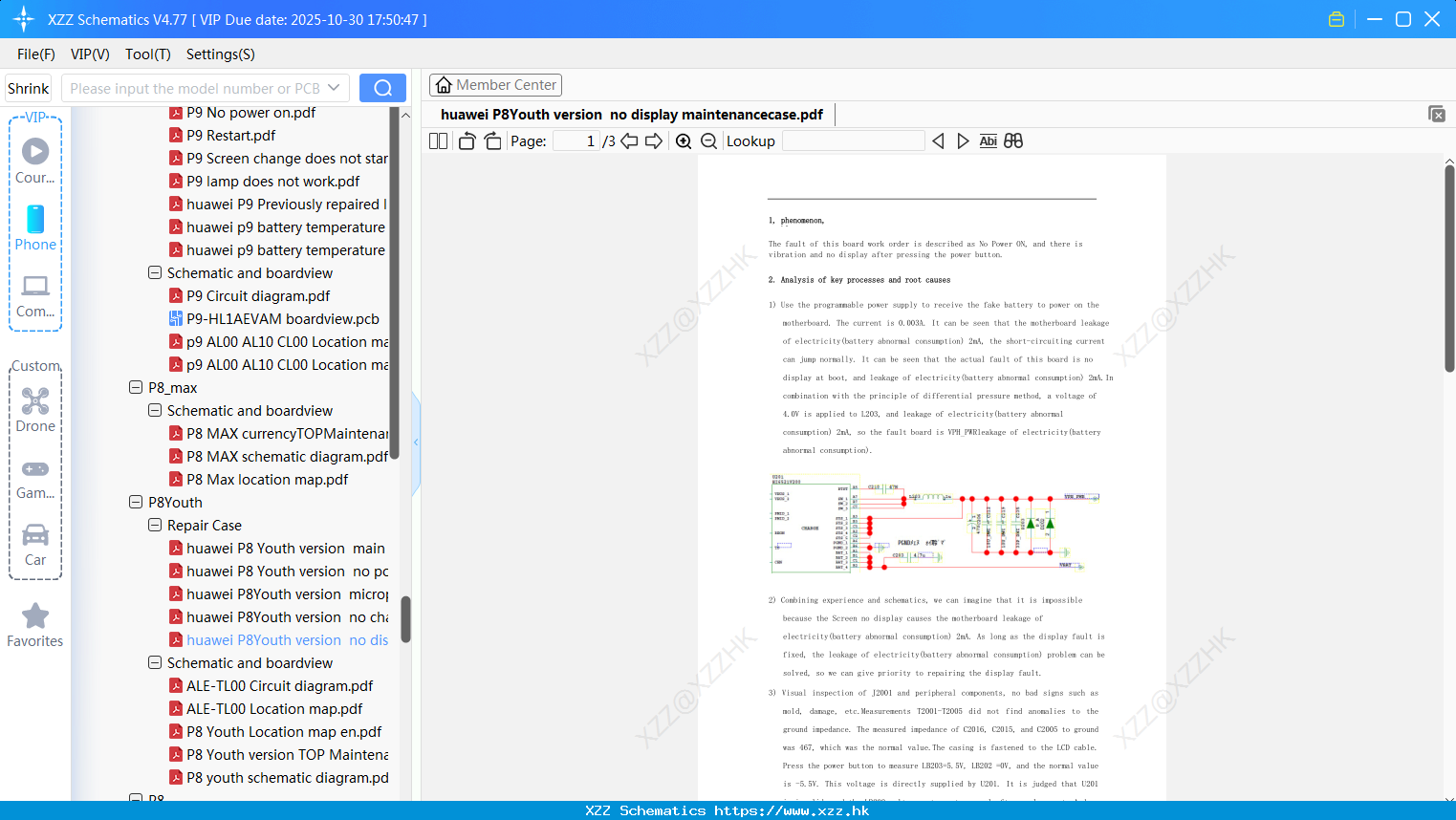Open ALE-TL00 Location map.pdf
This screenshot has height=820, width=1456.
pyautogui.click(x=266, y=709)
